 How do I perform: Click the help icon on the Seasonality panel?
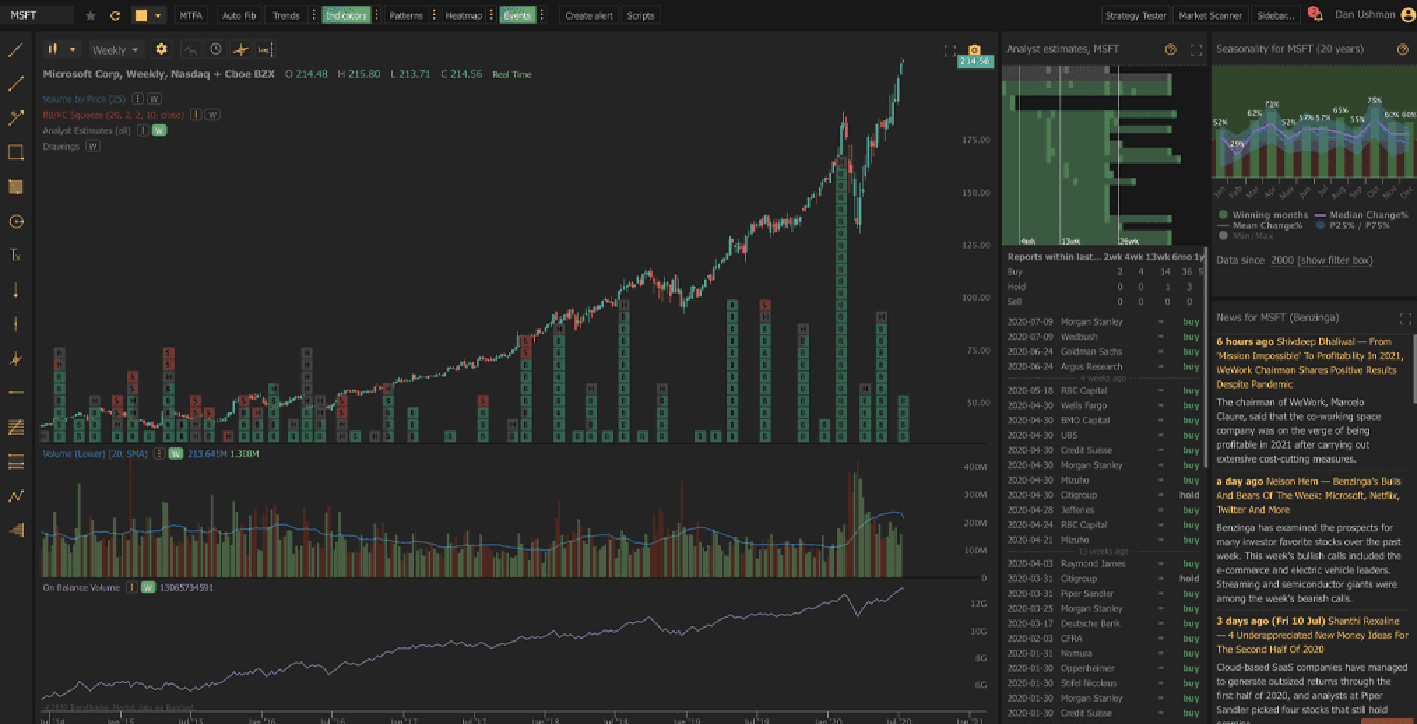[x=1402, y=47]
